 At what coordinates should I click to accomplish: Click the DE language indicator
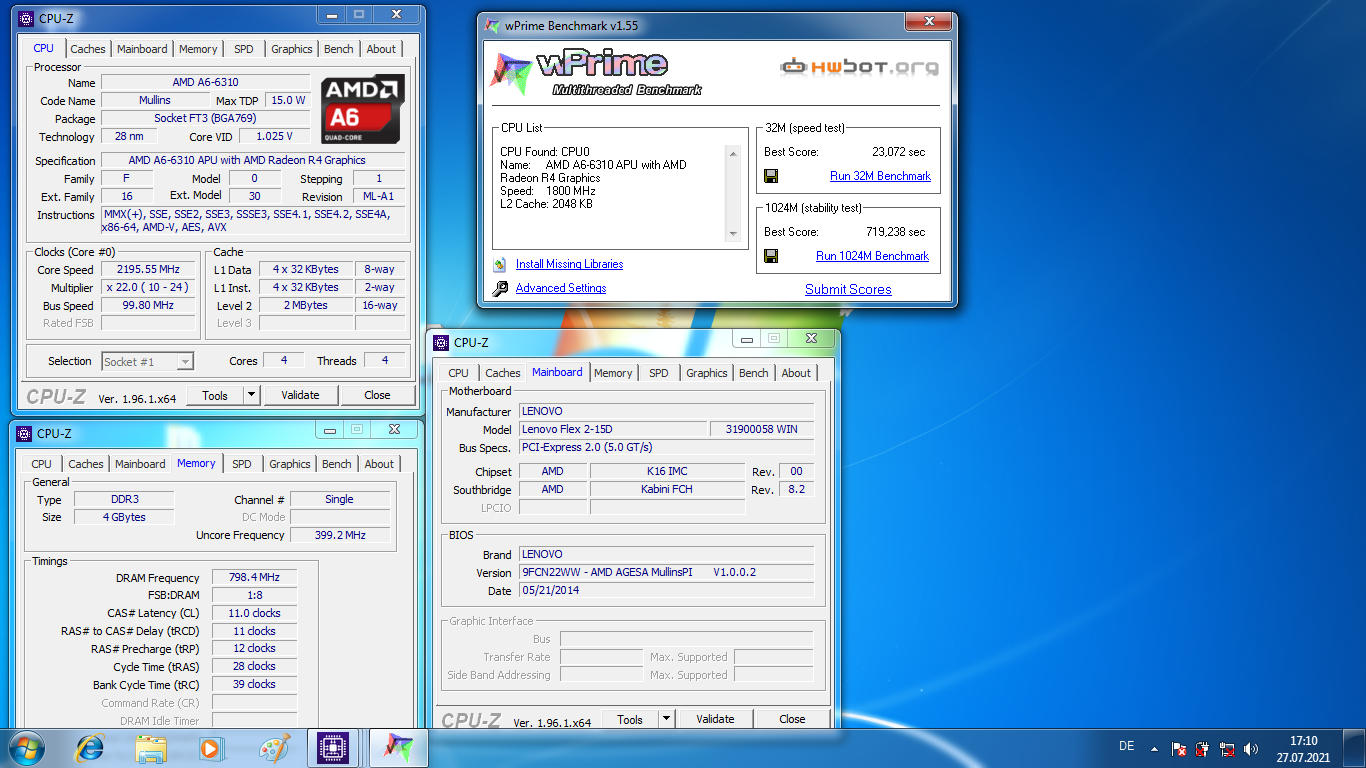pos(1126,746)
